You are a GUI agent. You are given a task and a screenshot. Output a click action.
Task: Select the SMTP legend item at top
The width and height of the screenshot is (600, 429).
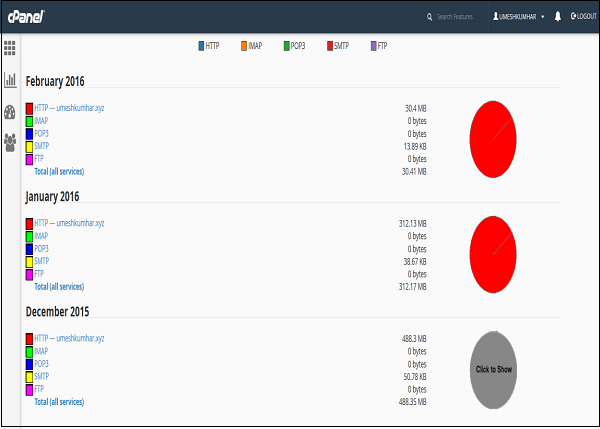click(x=339, y=46)
